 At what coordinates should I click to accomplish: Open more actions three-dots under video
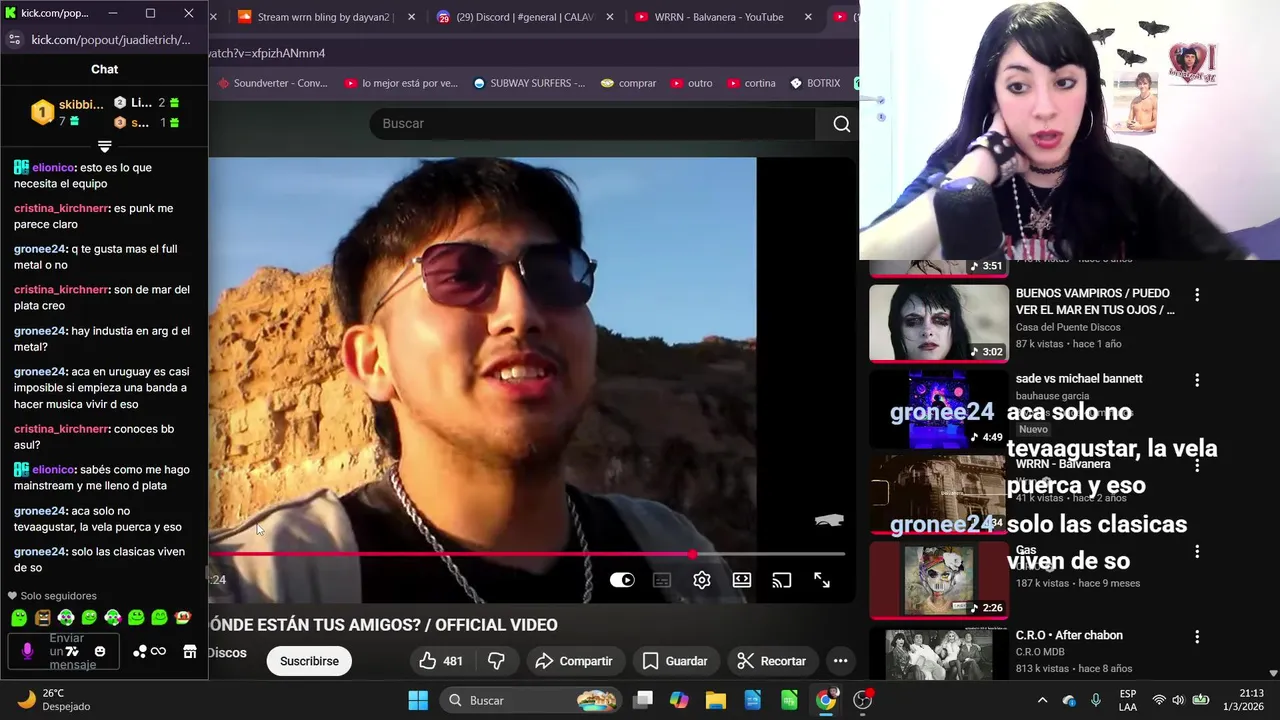tap(840, 661)
